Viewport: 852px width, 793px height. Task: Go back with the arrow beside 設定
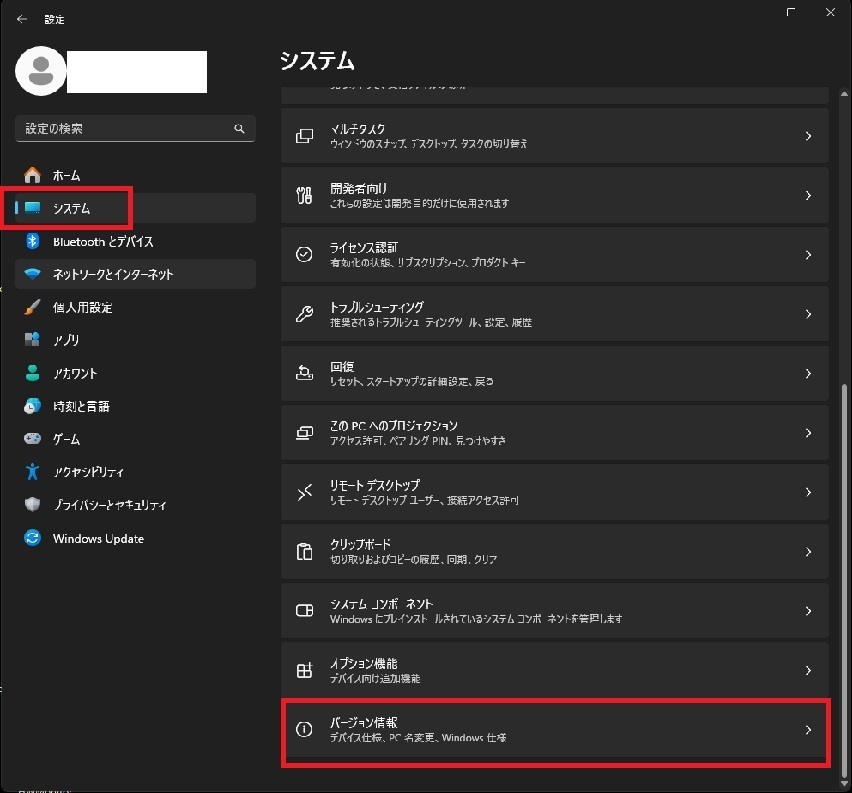click(x=22, y=19)
